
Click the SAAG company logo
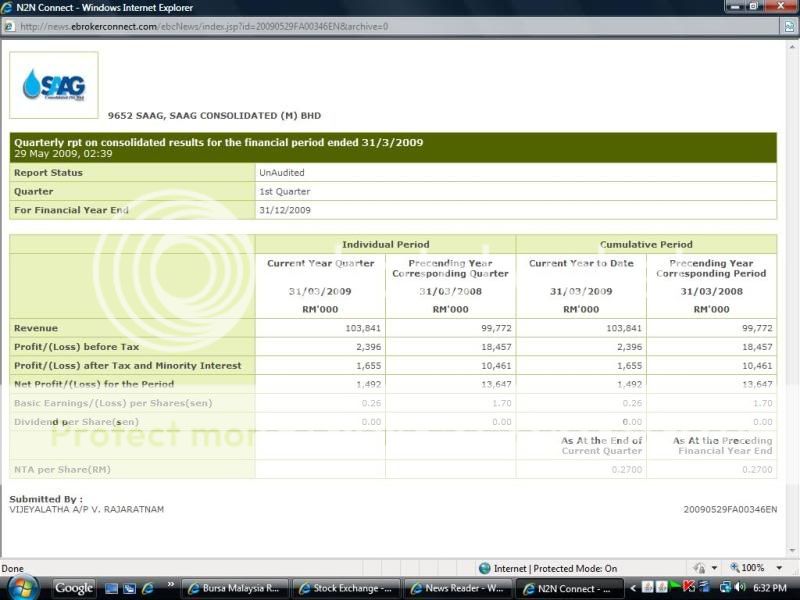tap(54, 85)
